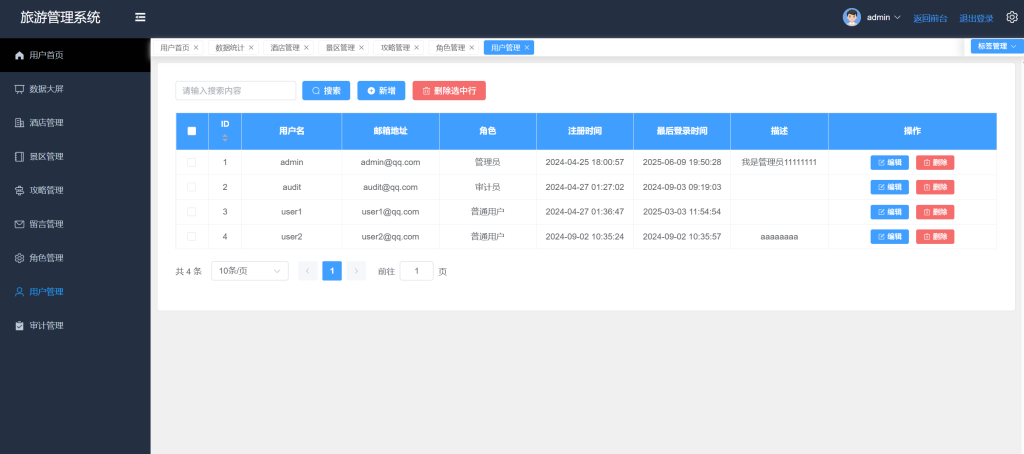Open the 10条/页 page size dropdown
The height and width of the screenshot is (454, 1024).
coord(250,270)
